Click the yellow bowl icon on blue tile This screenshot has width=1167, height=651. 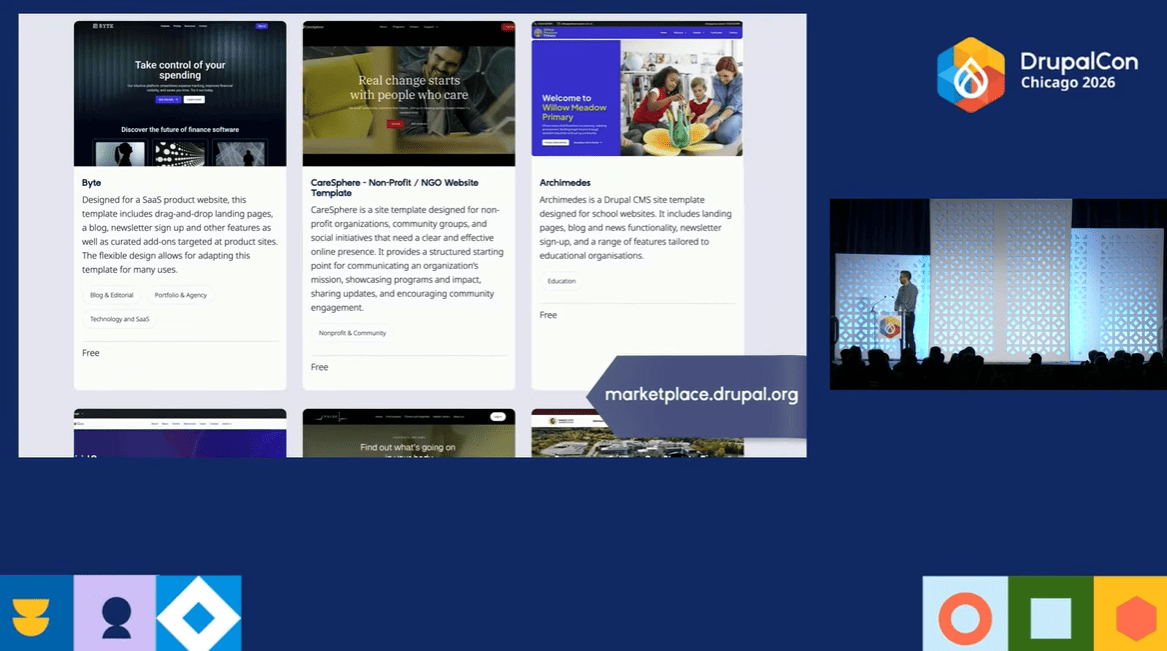tap(32, 613)
